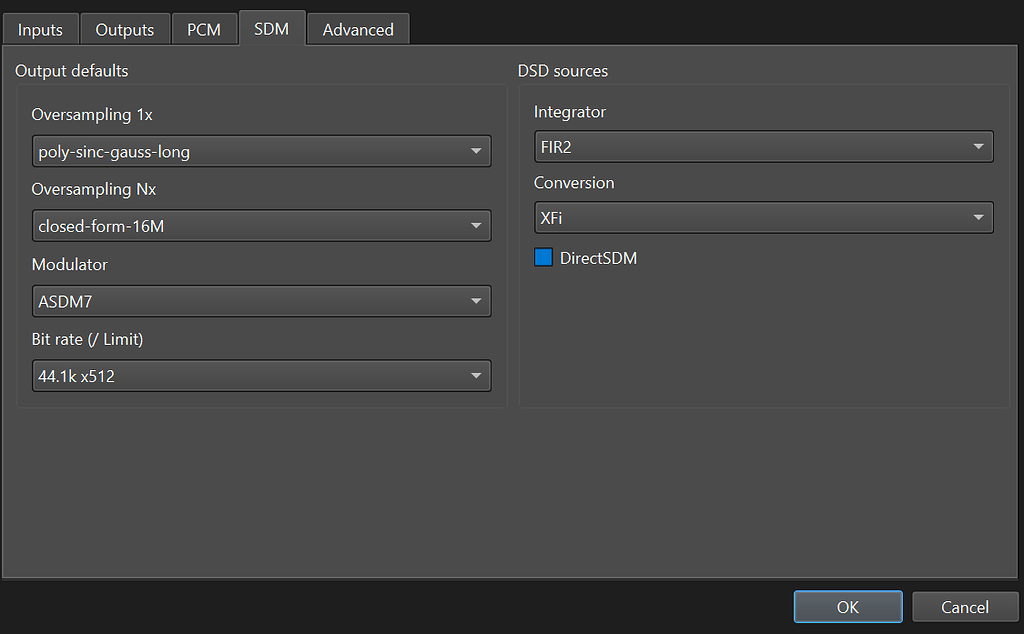Enable the DirectSDM checkbox
This screenshot has width=1024, height=634.
[543, 257]
